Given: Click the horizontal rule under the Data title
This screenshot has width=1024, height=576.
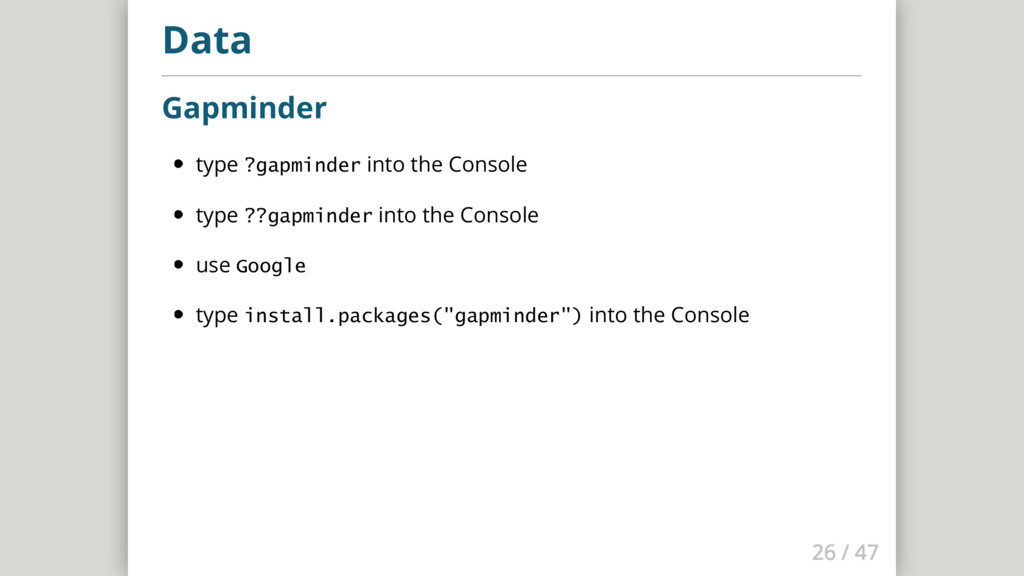Looking at the screenshot, I should [x=511, y=76].
